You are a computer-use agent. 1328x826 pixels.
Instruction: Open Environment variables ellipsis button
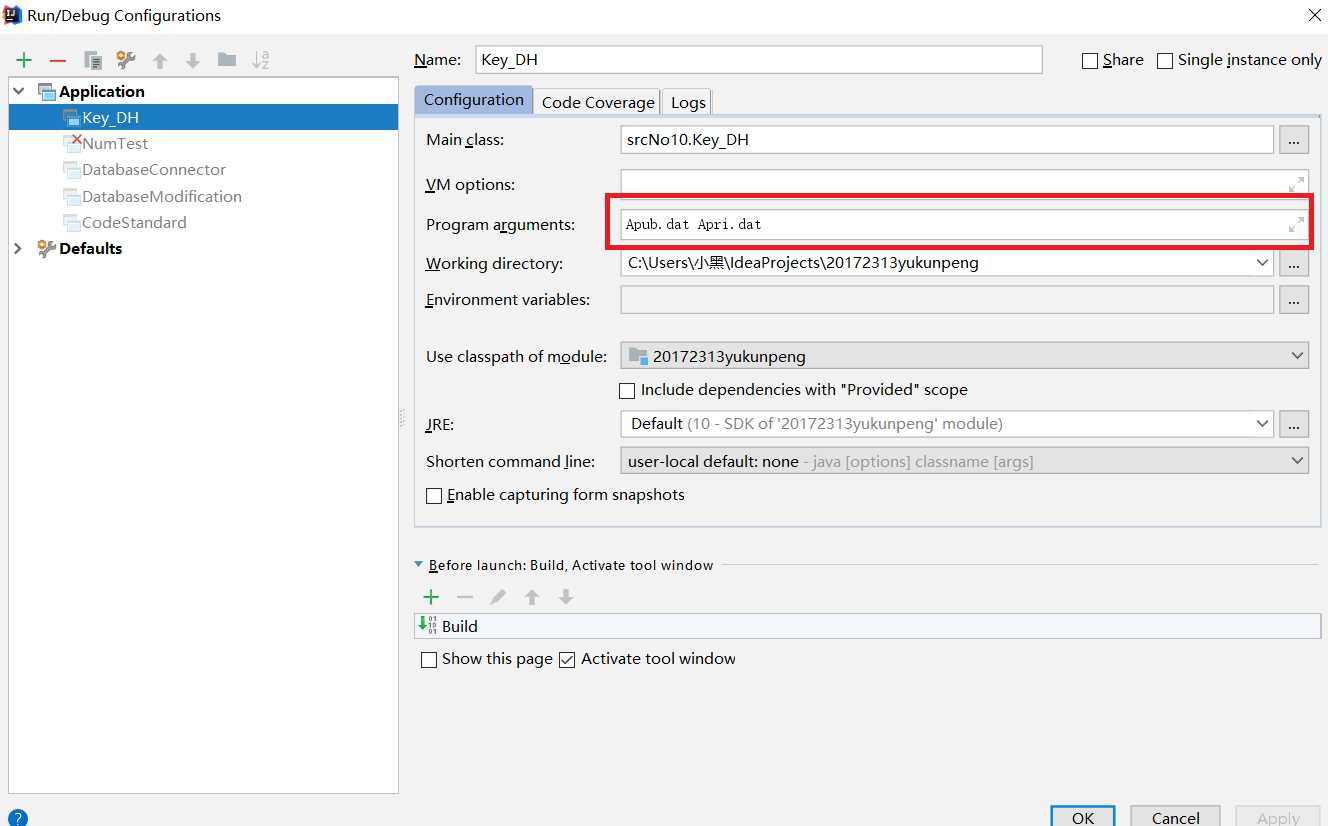click(x=1294, y=299)
